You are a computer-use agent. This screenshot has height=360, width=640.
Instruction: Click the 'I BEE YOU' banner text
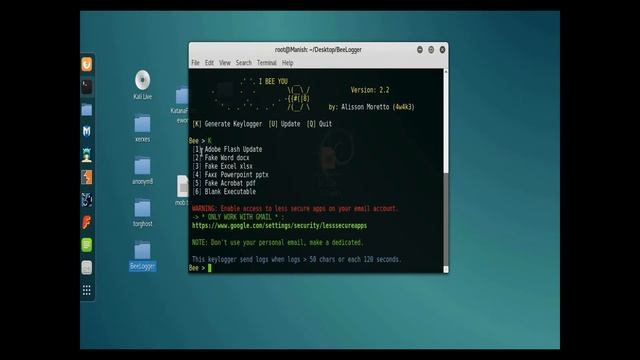point(273,82)
